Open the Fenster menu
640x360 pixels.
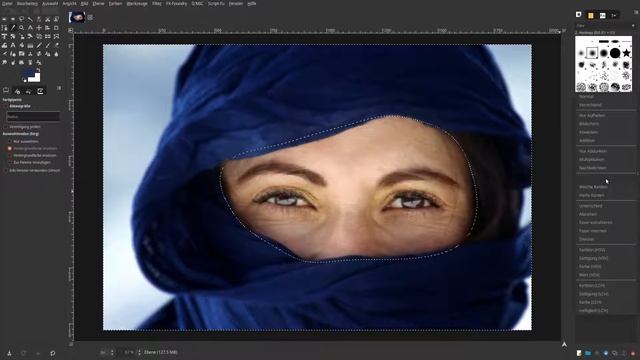(x=236, y=3)
